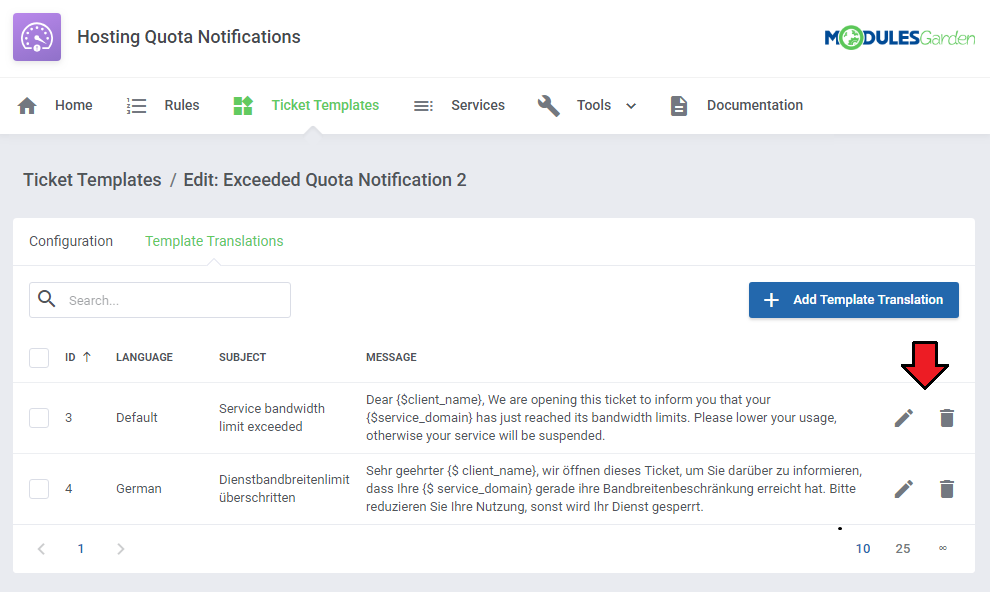Select the Template Translations tab
The image size is (990, 592).
(x=214, y=241)
